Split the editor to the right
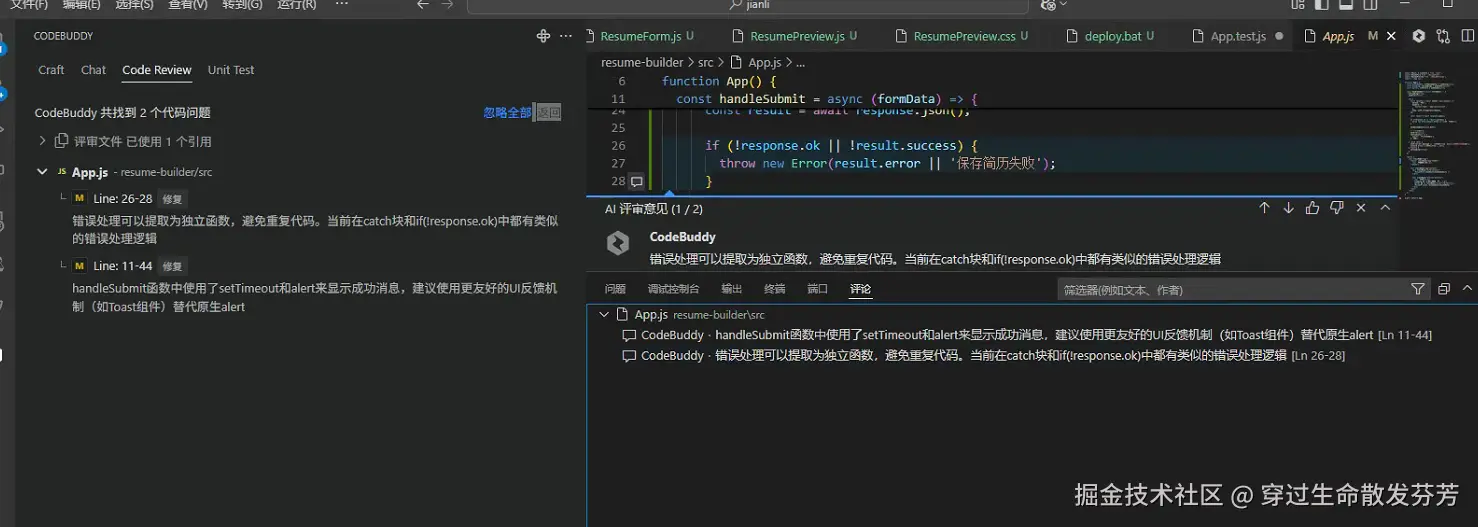This screenshot has height=527, width=1478. point(1467,36)
